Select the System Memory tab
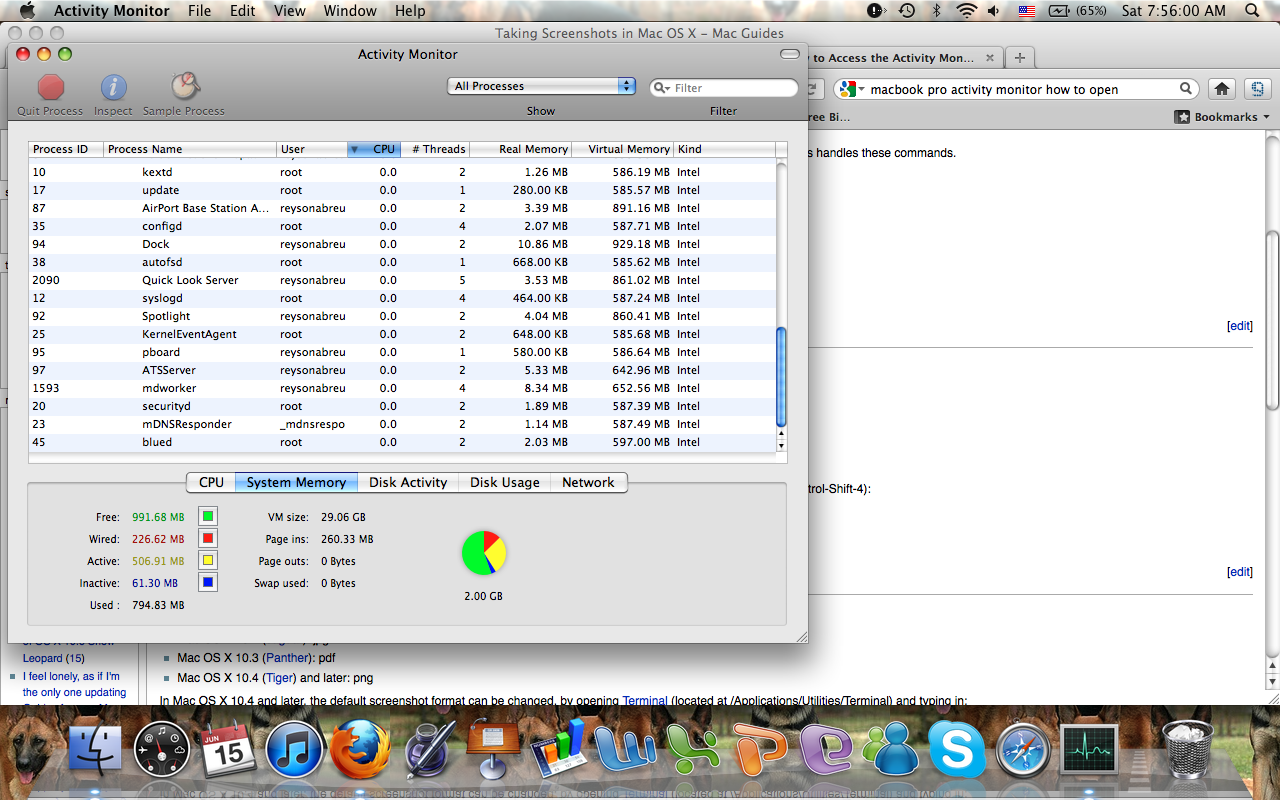This screenshot has width=1280, height=800. point(296,482)
